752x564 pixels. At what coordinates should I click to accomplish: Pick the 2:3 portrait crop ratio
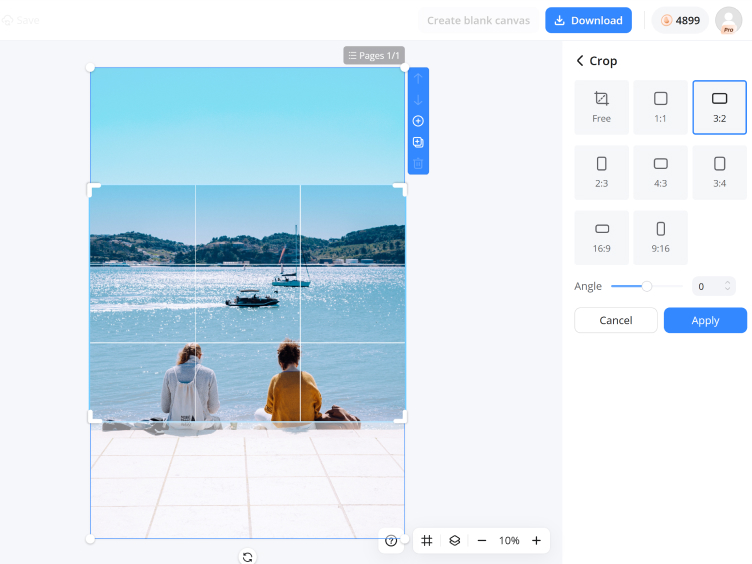click(x=601, y=172)
